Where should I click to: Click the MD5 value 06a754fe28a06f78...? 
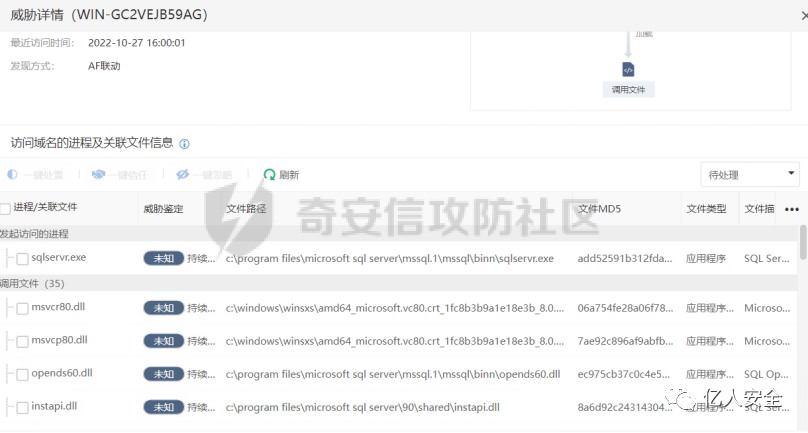point(625,308)
